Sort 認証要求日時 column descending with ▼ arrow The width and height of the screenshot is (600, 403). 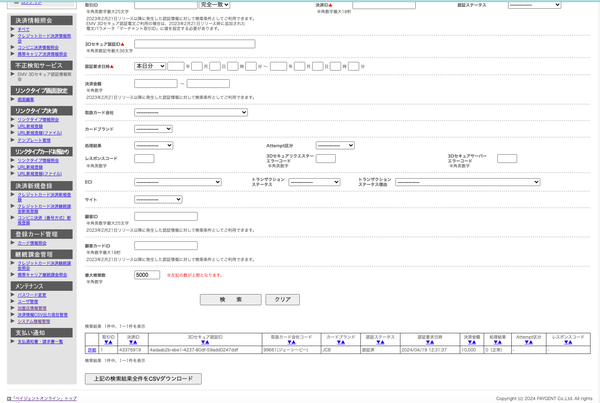point(428,342)
